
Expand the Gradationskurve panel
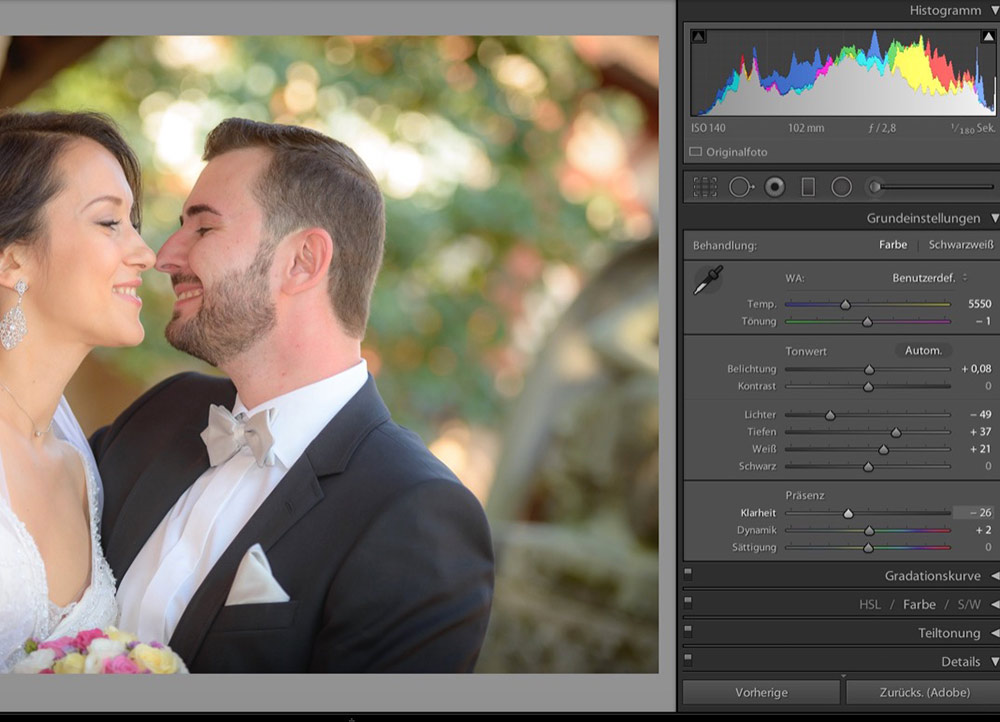click(995, 576)
